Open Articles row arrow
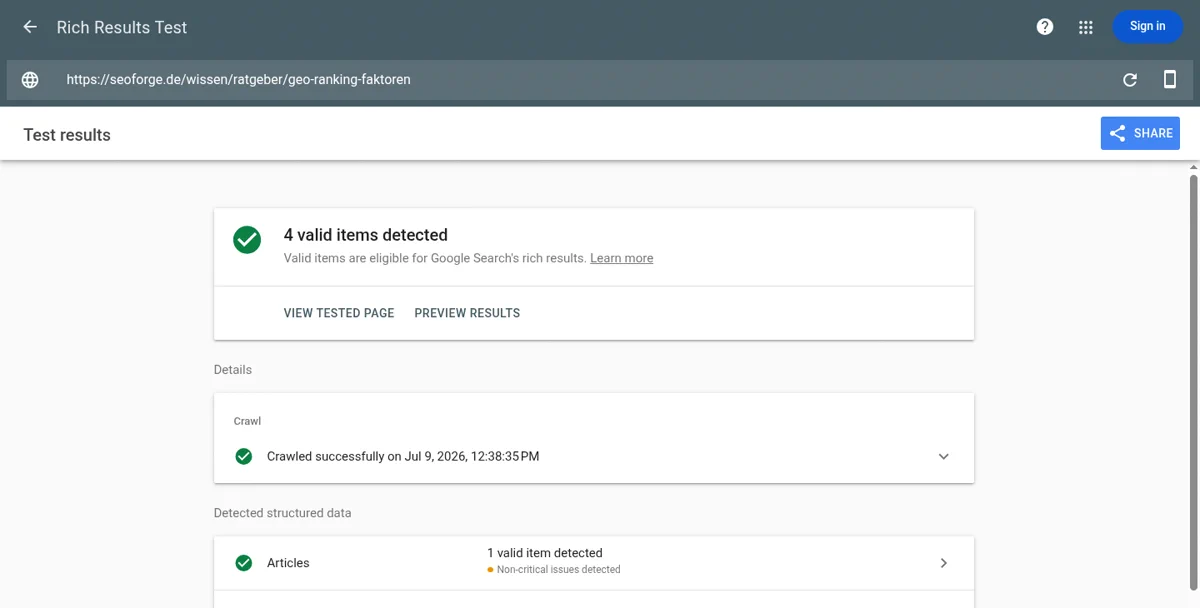 tap(944, 563)
